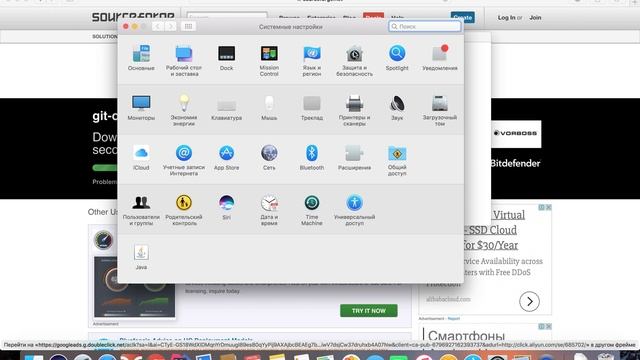The image size is (640, 360).
Task: Click the back arrow in System Preferences
Action: tap(158, 27)
